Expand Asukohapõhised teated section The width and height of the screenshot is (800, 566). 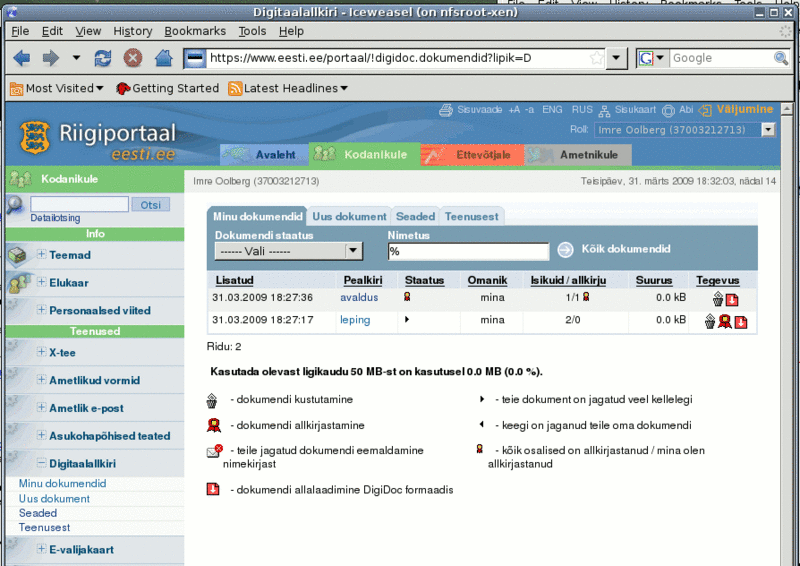click(41, 435)
